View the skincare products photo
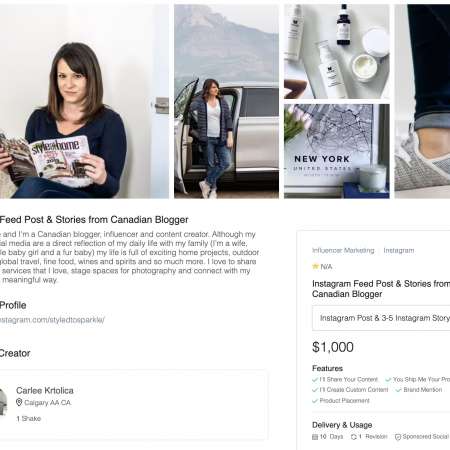This screenshot has height=450, width=450. pos(337,52)
